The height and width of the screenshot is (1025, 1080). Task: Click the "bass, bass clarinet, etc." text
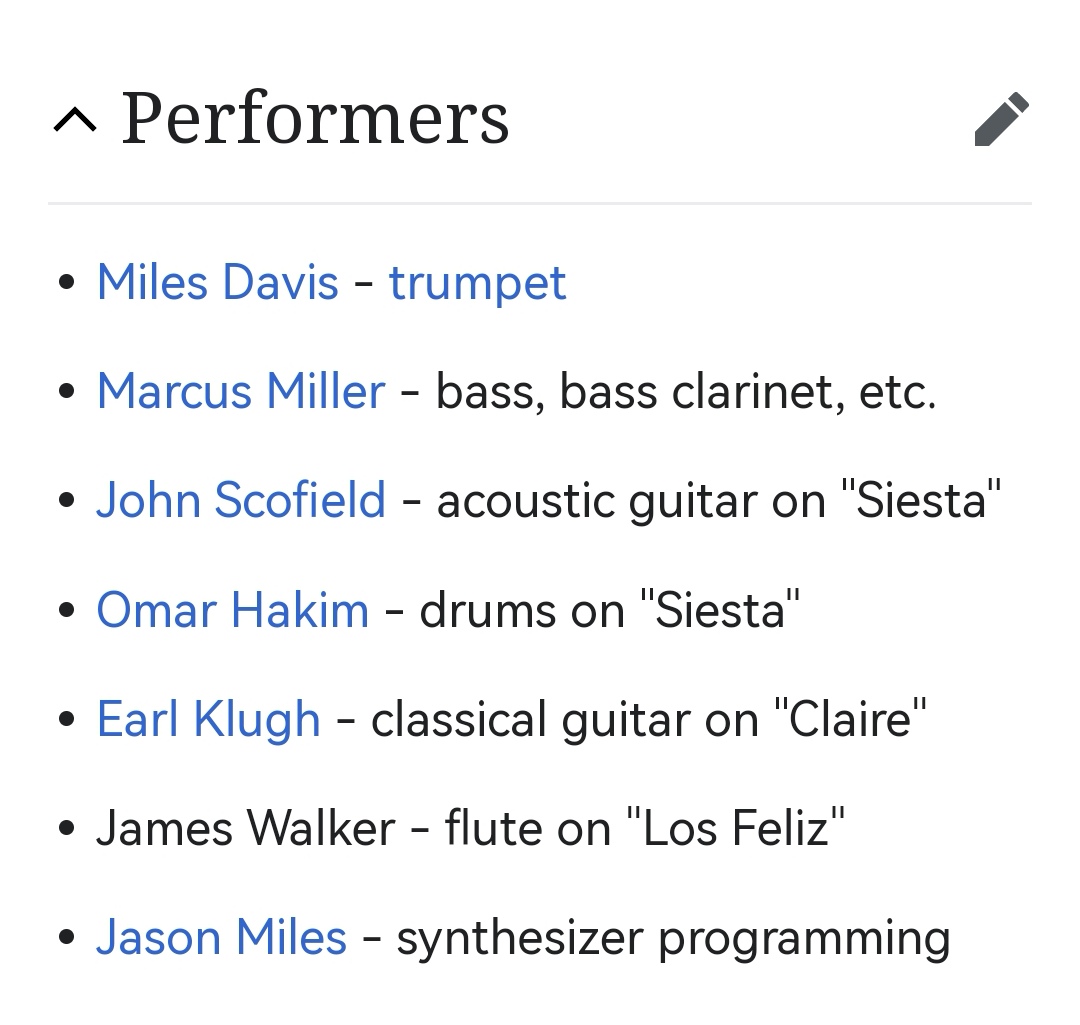(686, 391)
